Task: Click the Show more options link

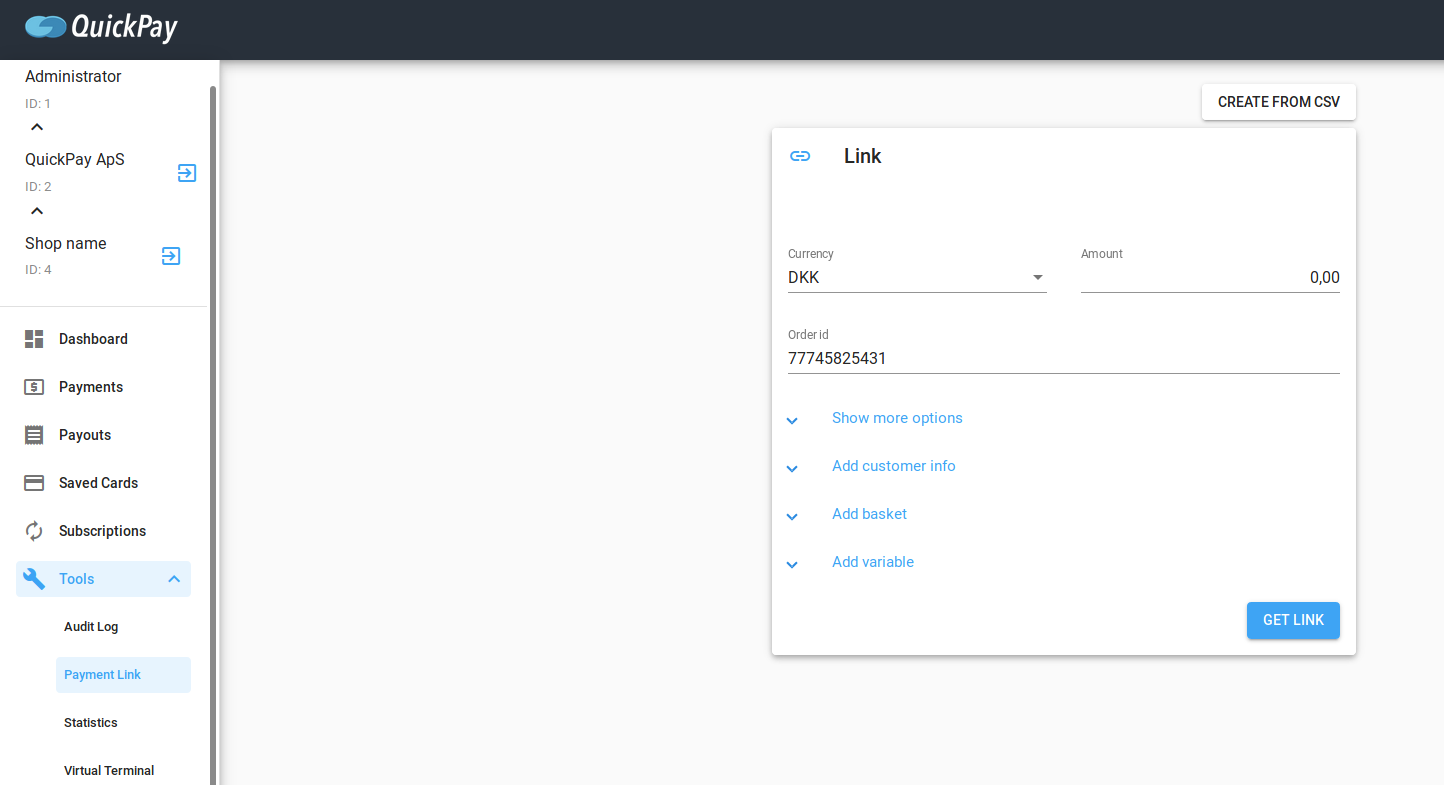Action: click(x=897, y=418)
